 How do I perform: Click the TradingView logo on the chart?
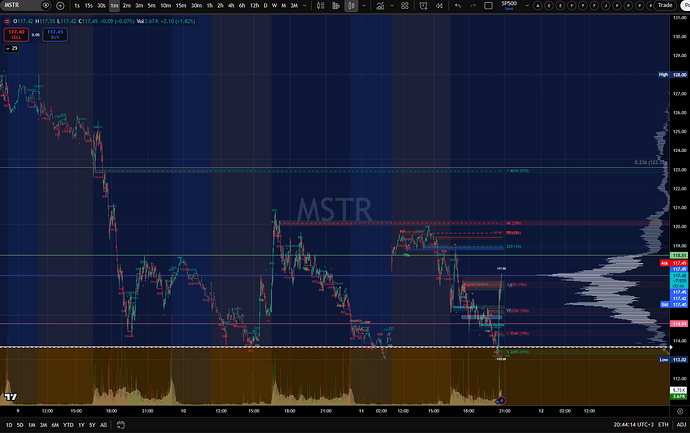point(11,397)
